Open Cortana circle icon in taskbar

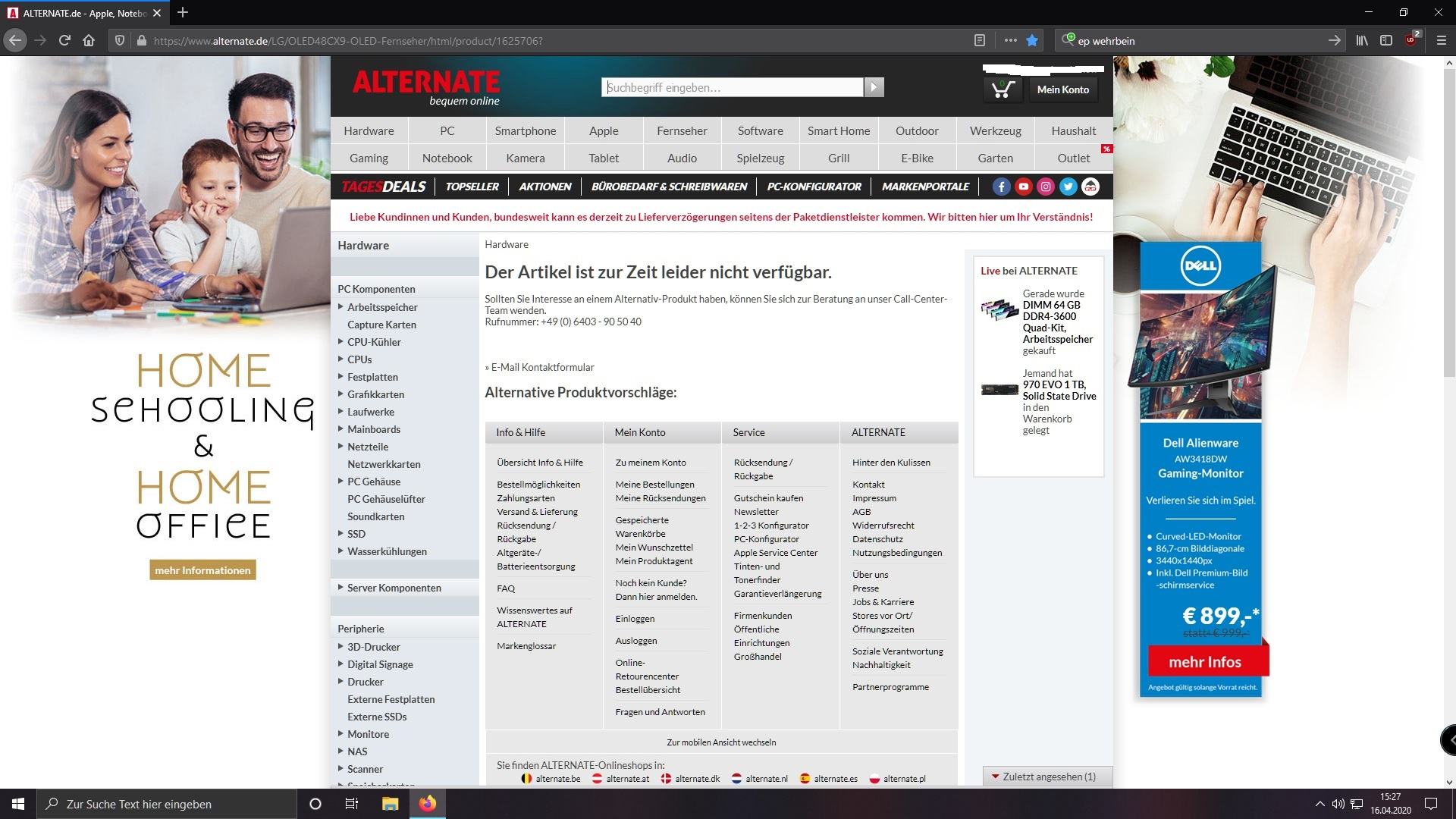tap(315, 804)
